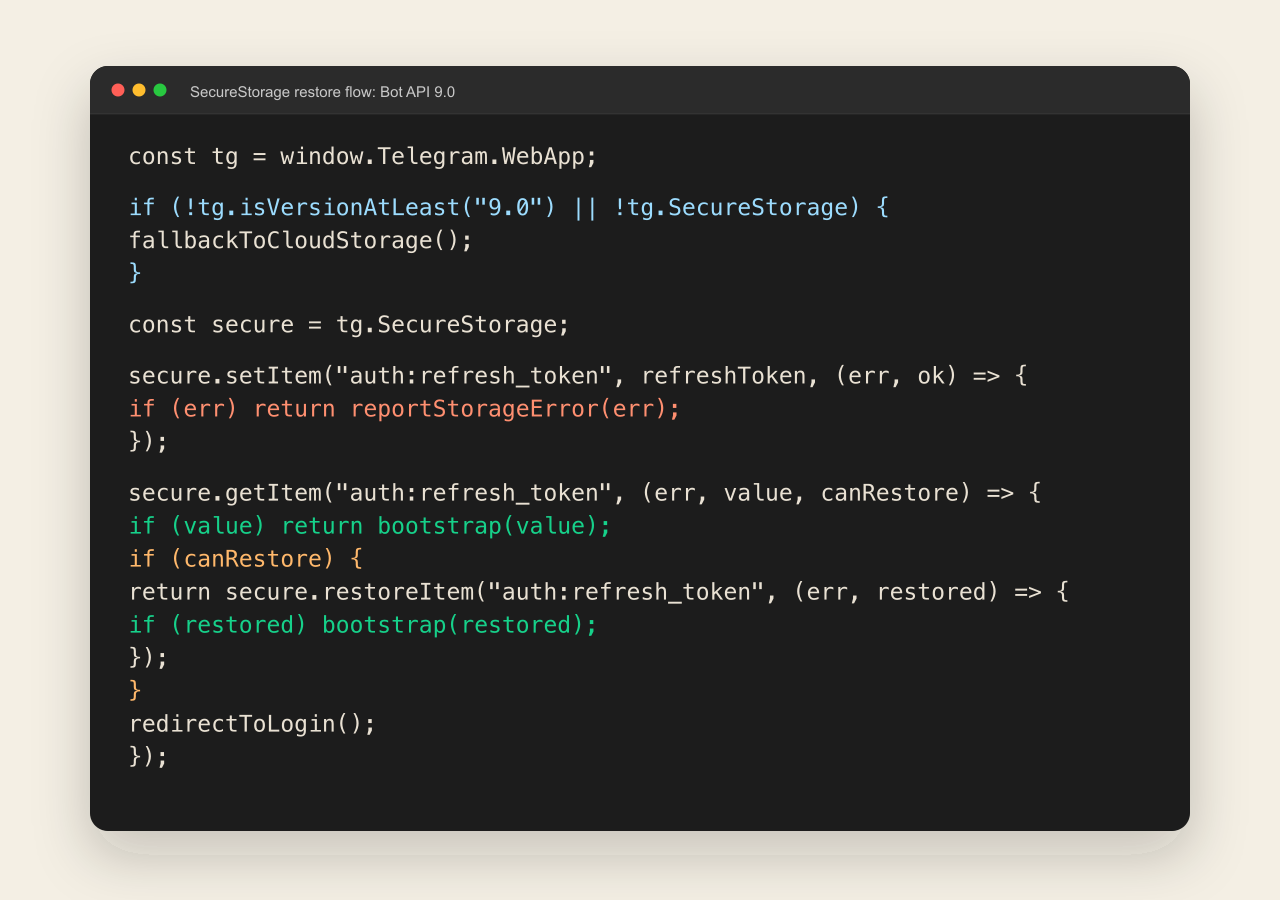Screen dimensions: 1280x900
Task: Click the secure.setItem call line
Action: 578,375
